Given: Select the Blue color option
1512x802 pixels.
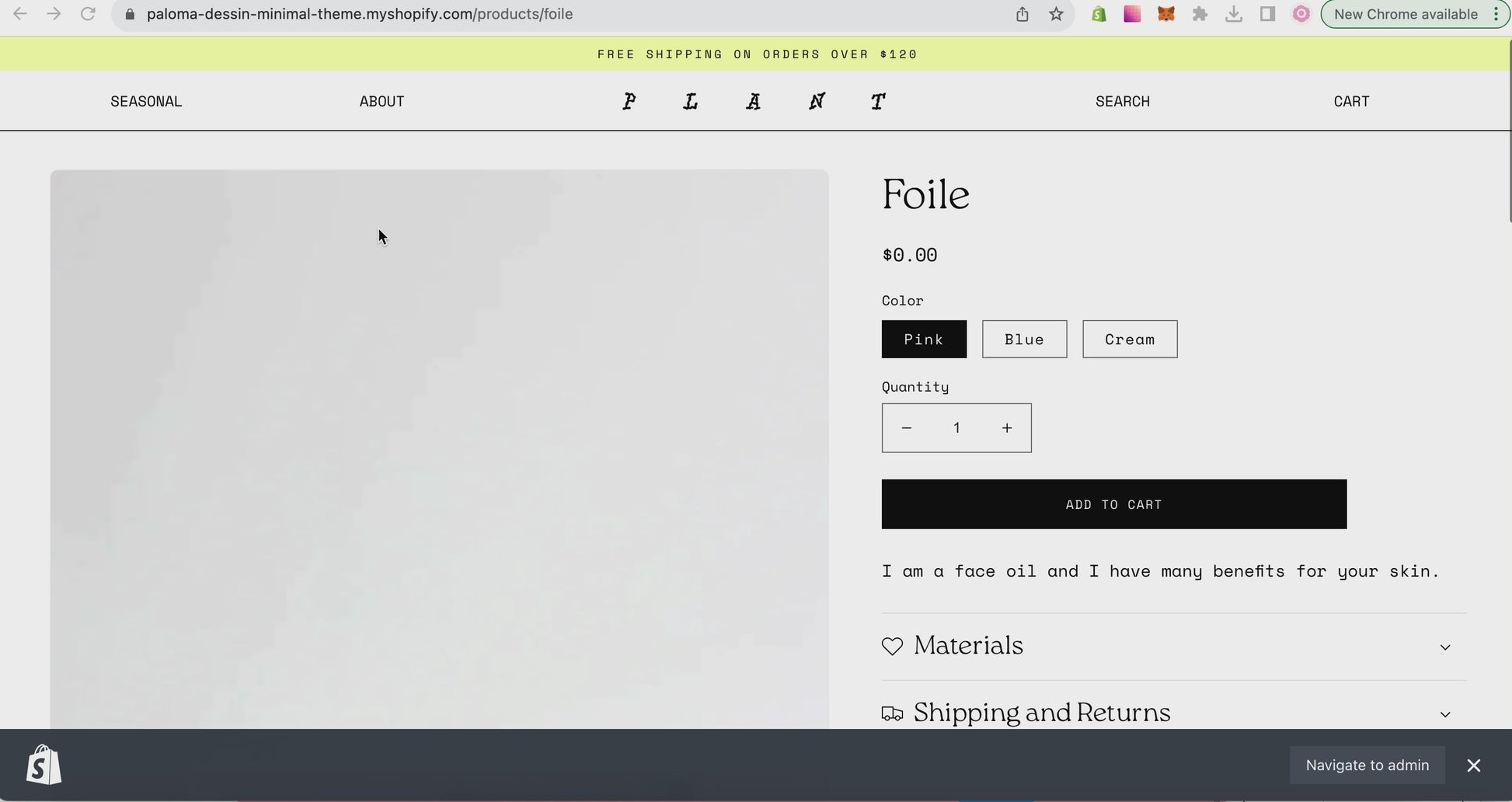Looking at the screenshot, I should point(1024,339).
